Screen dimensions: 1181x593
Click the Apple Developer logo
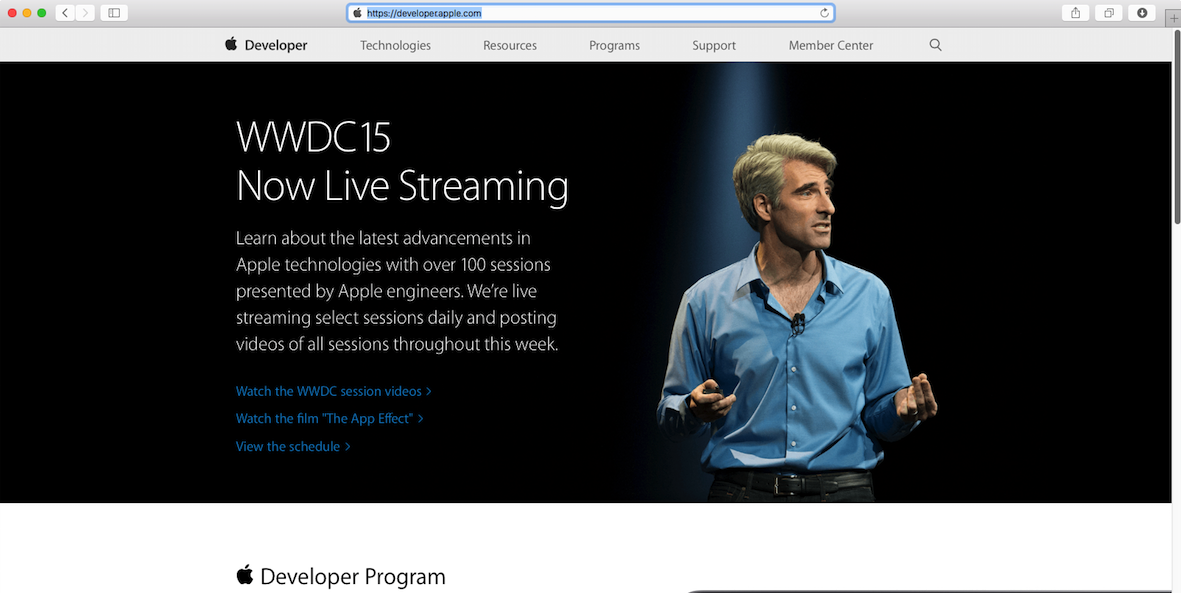tap(266, 45)
